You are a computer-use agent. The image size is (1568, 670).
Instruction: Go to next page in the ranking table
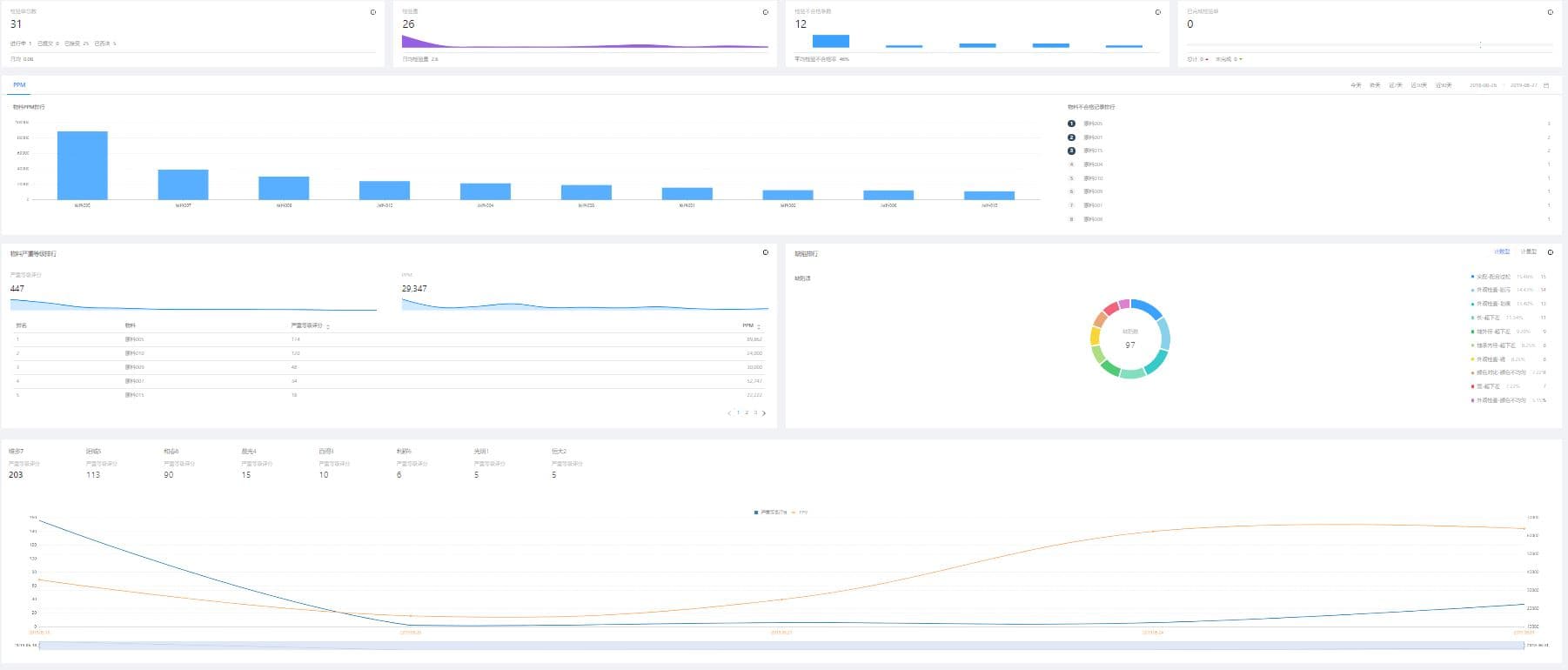[764, 413]
